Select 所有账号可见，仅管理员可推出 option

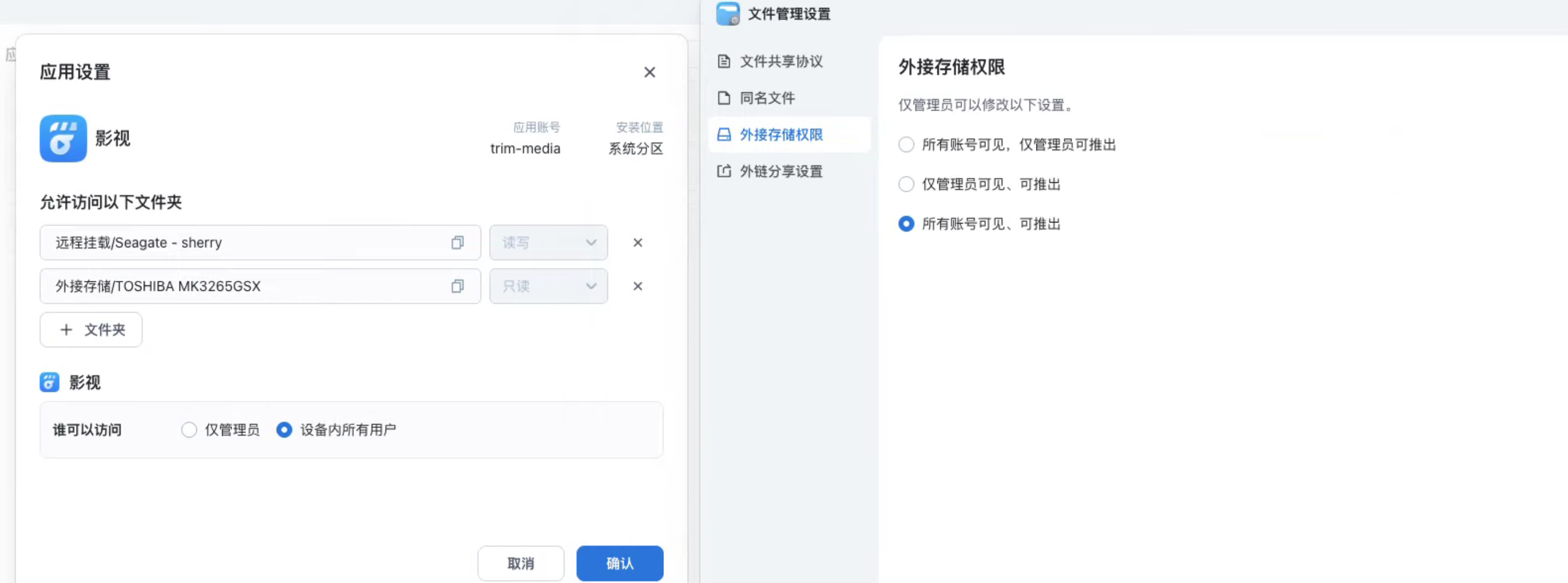point(906,145)
